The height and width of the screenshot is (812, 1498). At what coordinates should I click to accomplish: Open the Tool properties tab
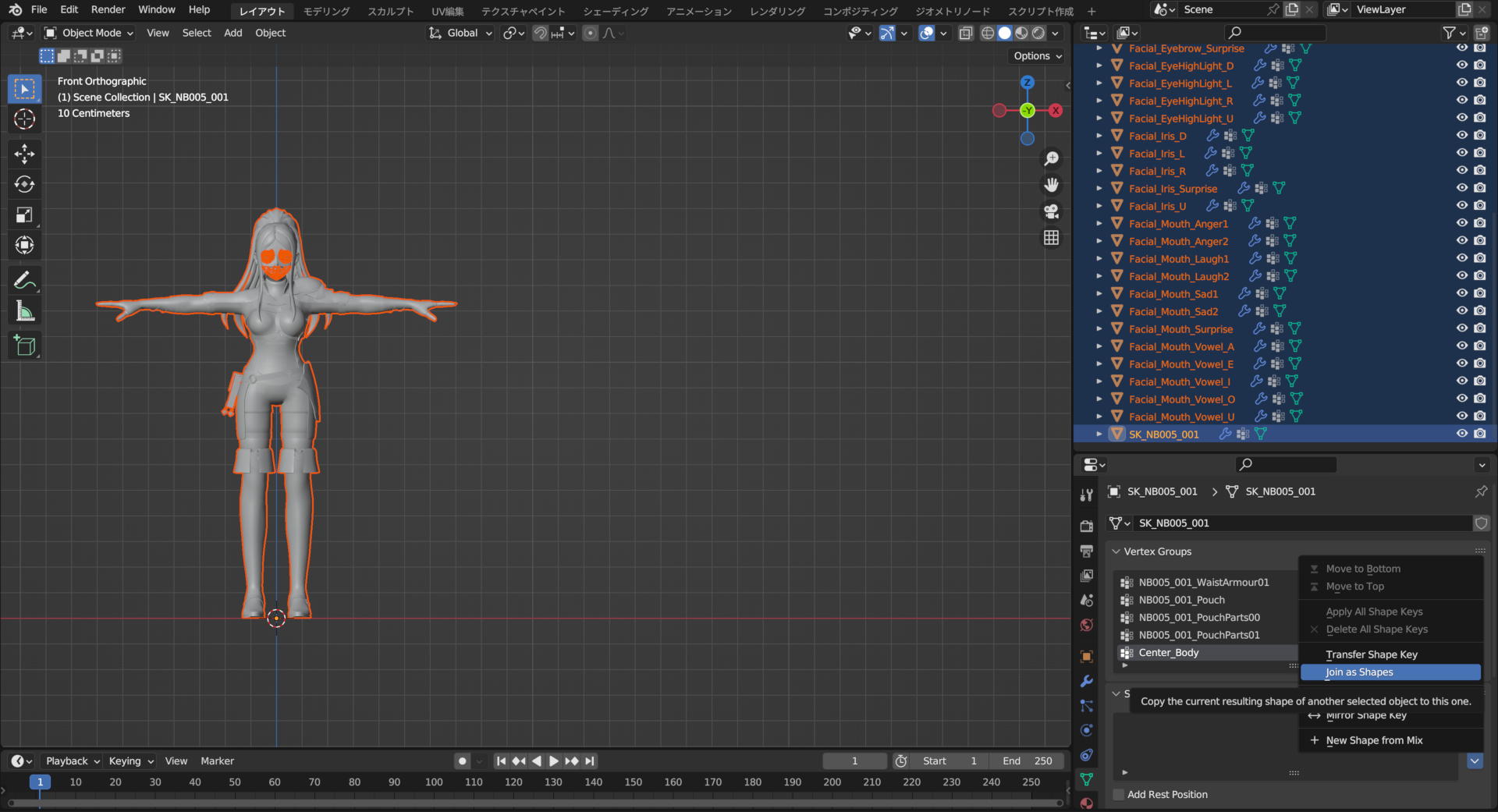(x=1086, y=495)
